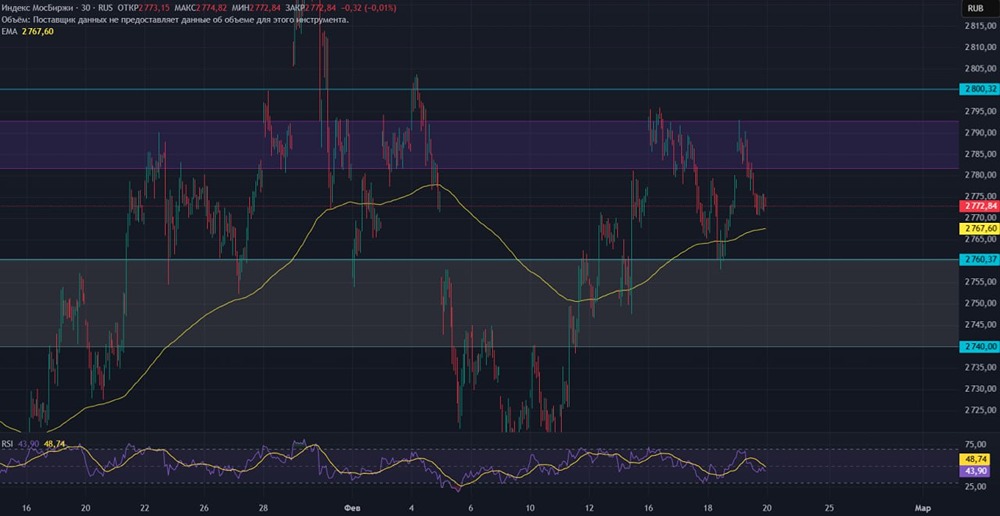Click the 2815,00 price scale label
Image resolution: width=1000 pixels, height=516 pixels.
click(x=980, y=26)
